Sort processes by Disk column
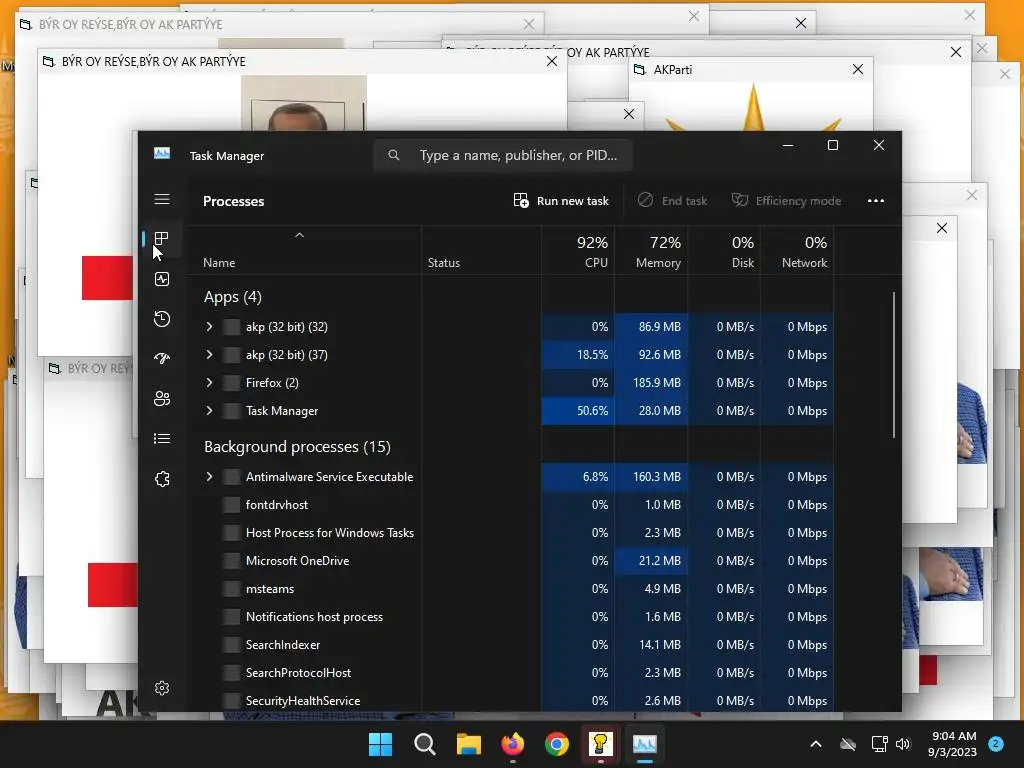Viewport: 1024px width, 768px height. coord(724,251)
